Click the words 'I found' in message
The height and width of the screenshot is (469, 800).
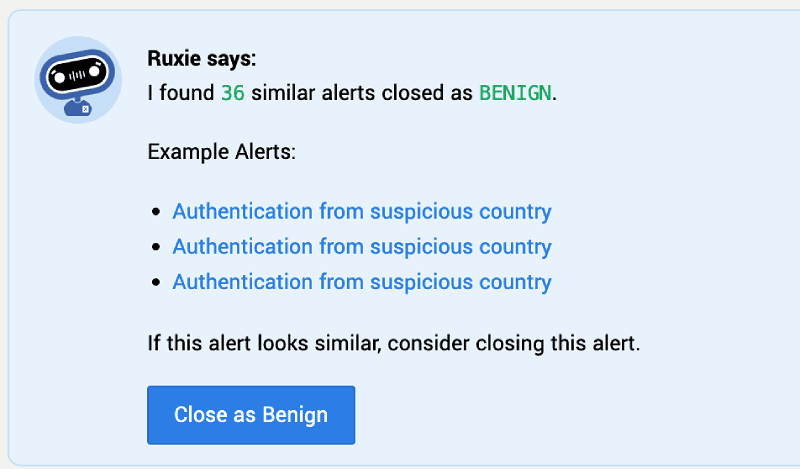[181, 94]
